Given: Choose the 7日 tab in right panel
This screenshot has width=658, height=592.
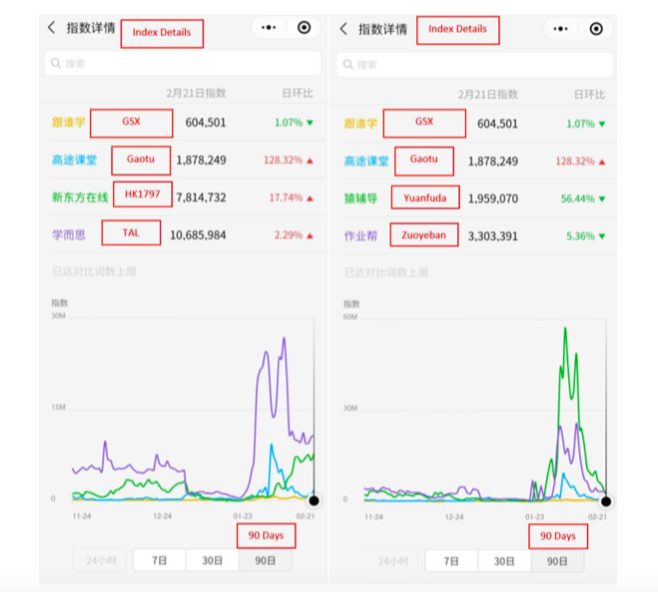Looking at the screenshot, I should (451, 561).
